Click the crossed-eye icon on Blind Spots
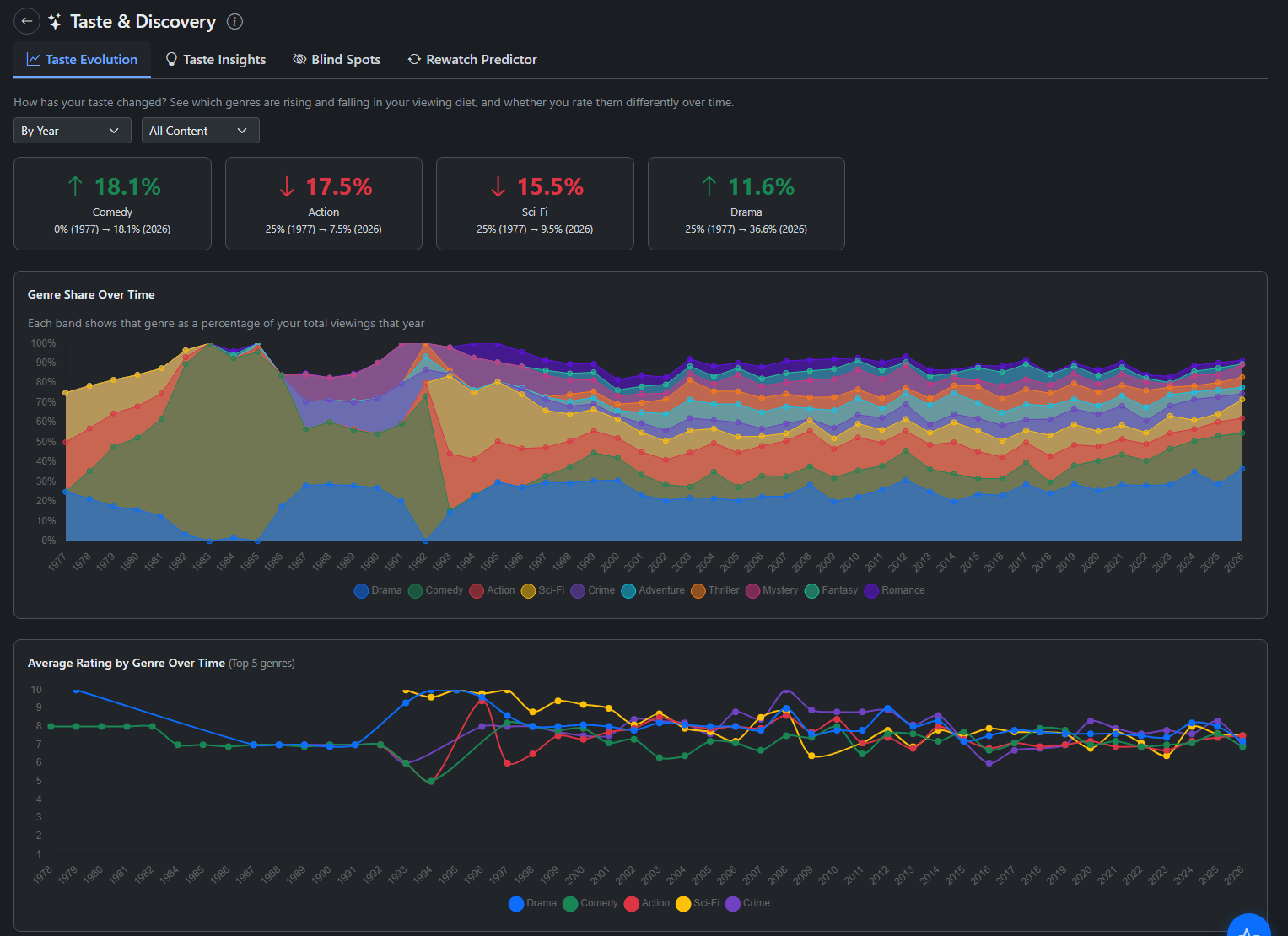The image size is (1288, 936). point(299,59)
